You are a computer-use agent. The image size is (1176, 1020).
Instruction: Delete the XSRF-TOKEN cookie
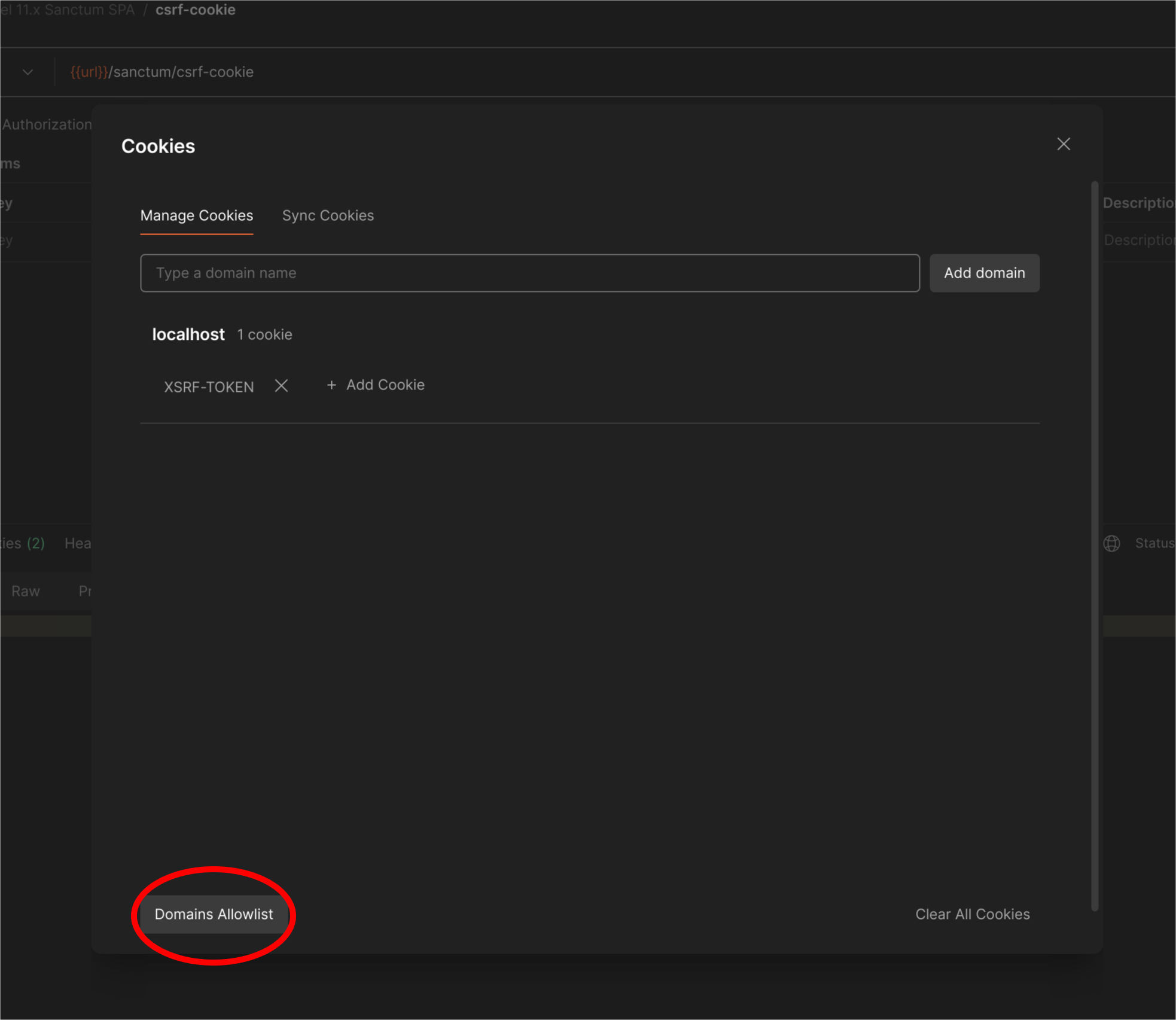[x=281, y=386]
